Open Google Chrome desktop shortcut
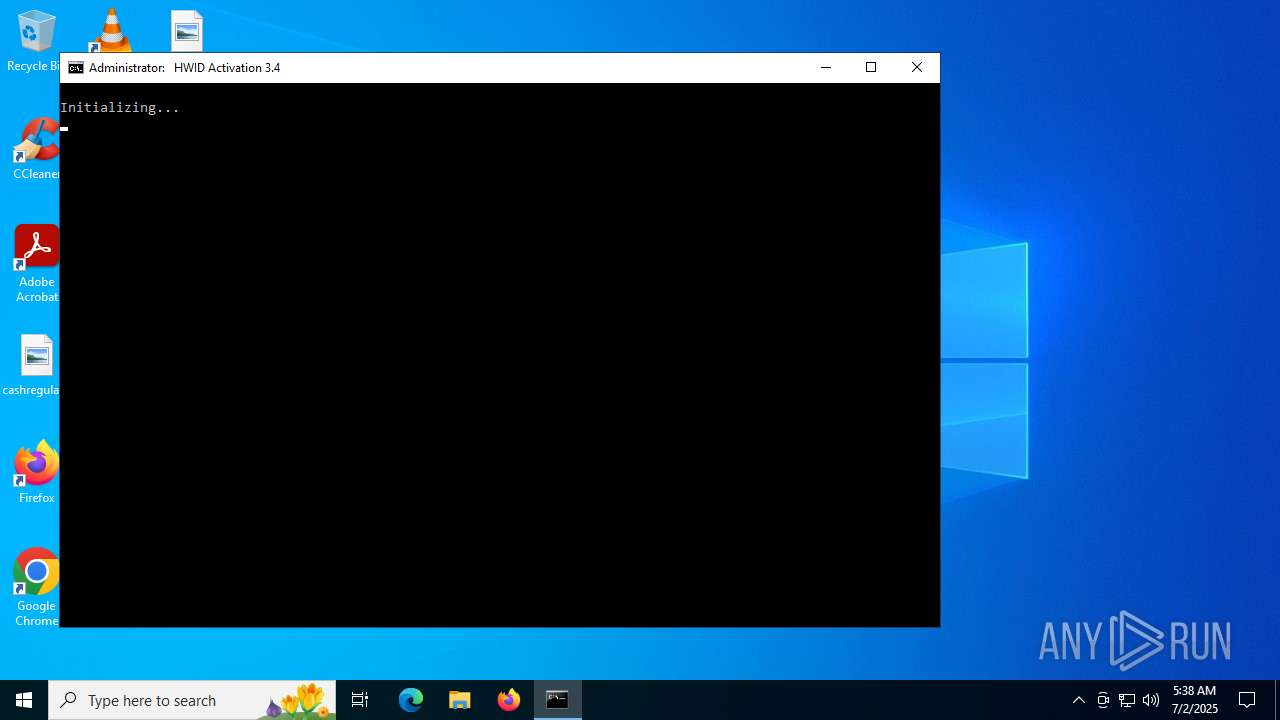 (x=37, y=588)
